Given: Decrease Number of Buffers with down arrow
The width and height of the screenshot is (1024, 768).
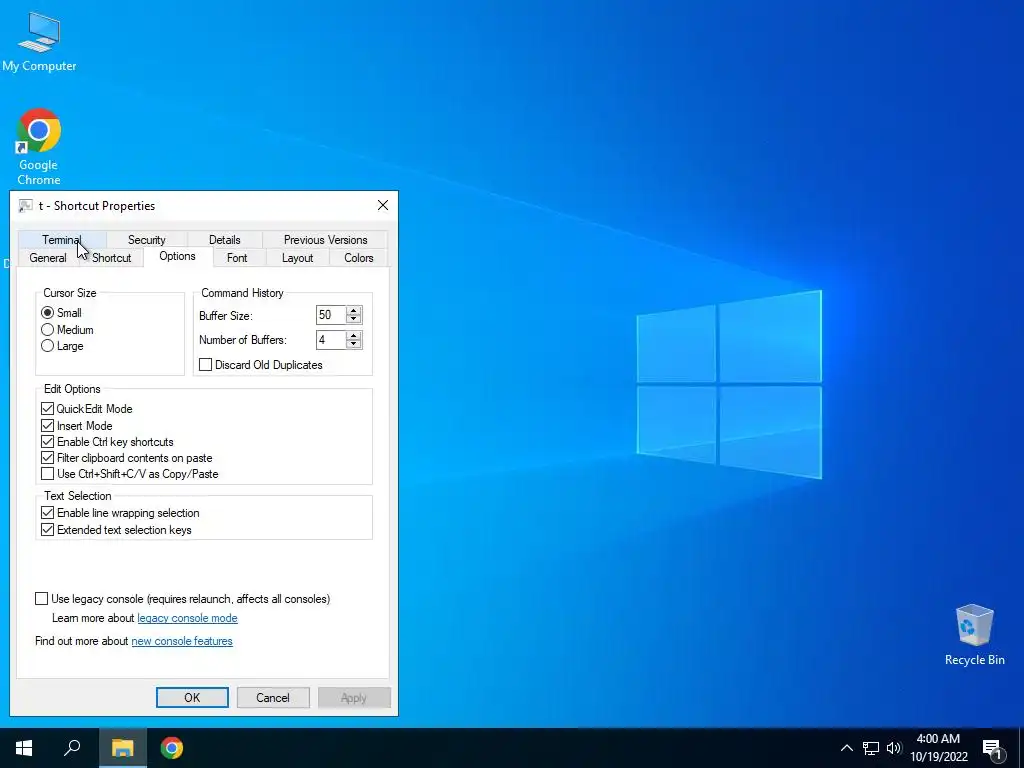Looking at the screenshot, I should tap(354, 344).
